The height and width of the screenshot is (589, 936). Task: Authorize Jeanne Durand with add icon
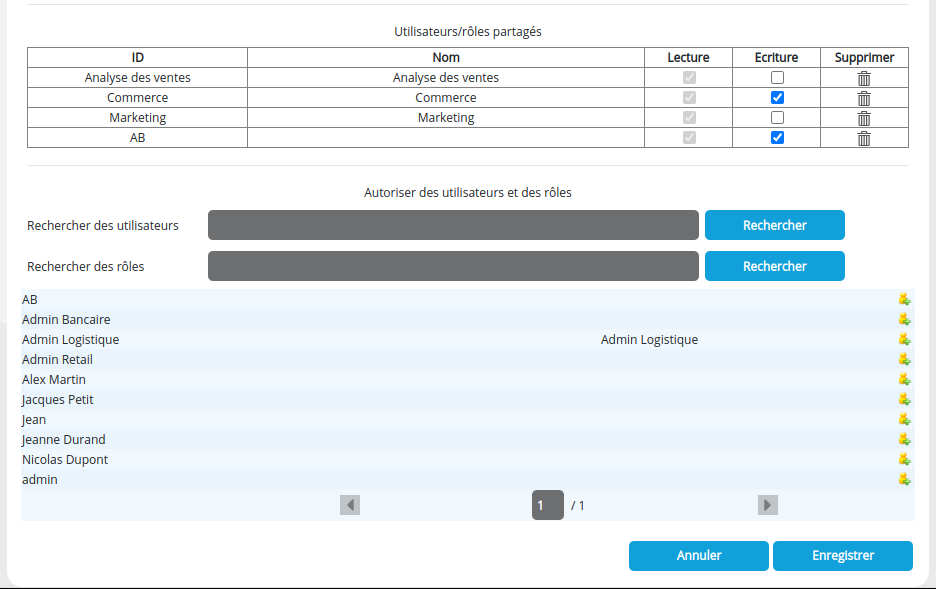click(x=904, y=440)
